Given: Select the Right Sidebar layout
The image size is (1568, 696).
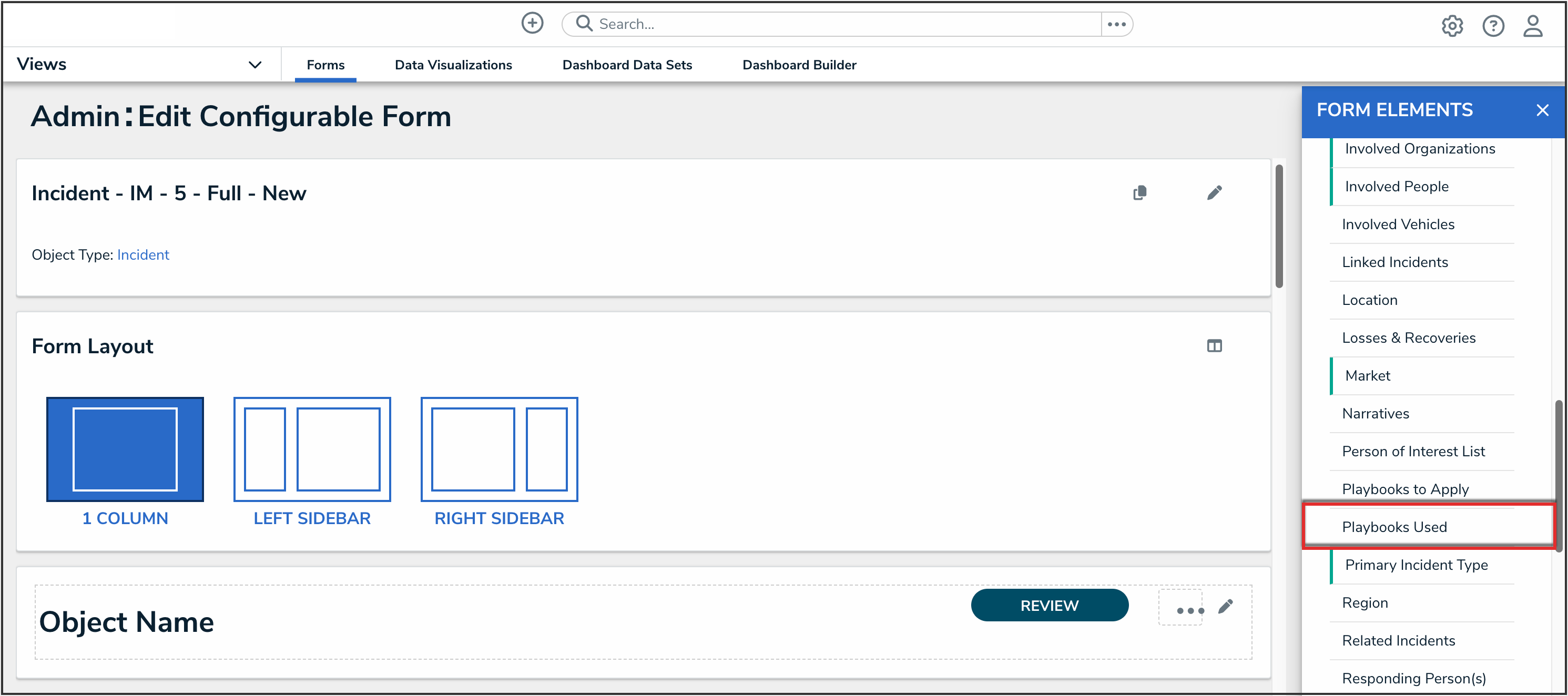Looking at the screenshot, I should 498,449.
